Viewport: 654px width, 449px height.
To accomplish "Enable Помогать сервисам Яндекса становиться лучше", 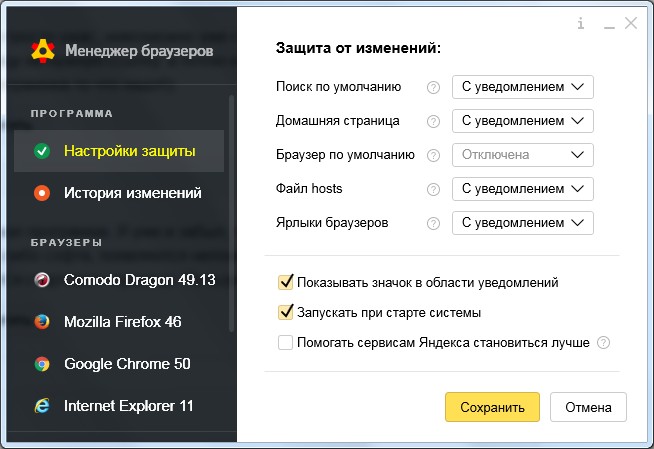I will tap(285, 343).
